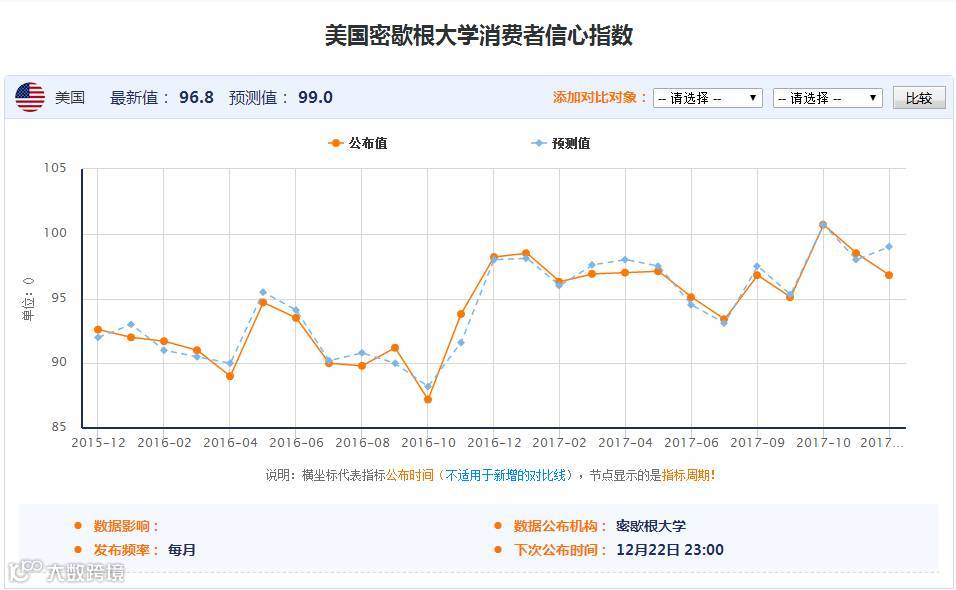The width and height of the screenshot is (956, 590).
Task: Select the orange data point at 2016-04
Action: pos(230,377)
